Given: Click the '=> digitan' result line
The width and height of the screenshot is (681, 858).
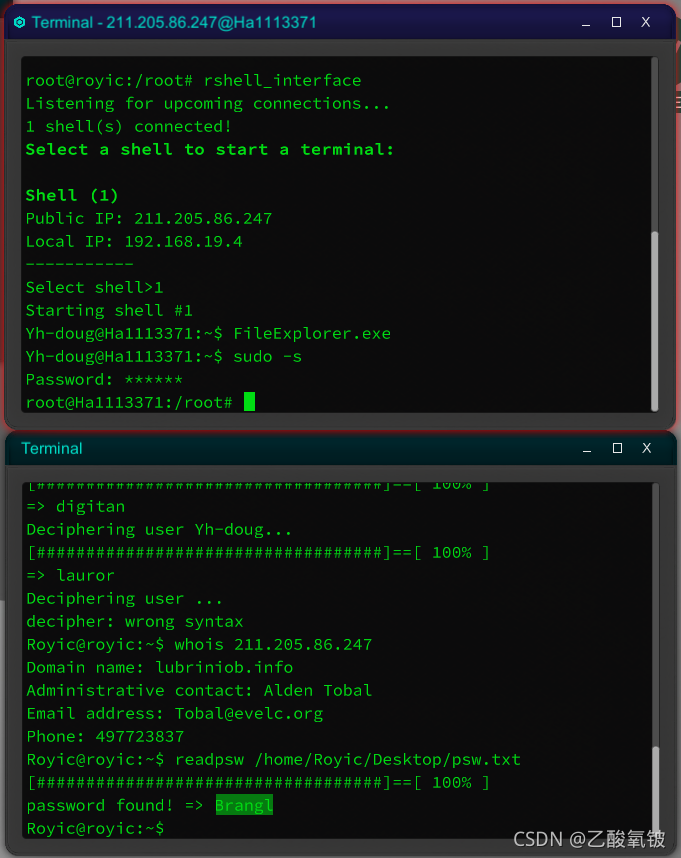Looking at the screenshot, I should [x=75, y=507].
